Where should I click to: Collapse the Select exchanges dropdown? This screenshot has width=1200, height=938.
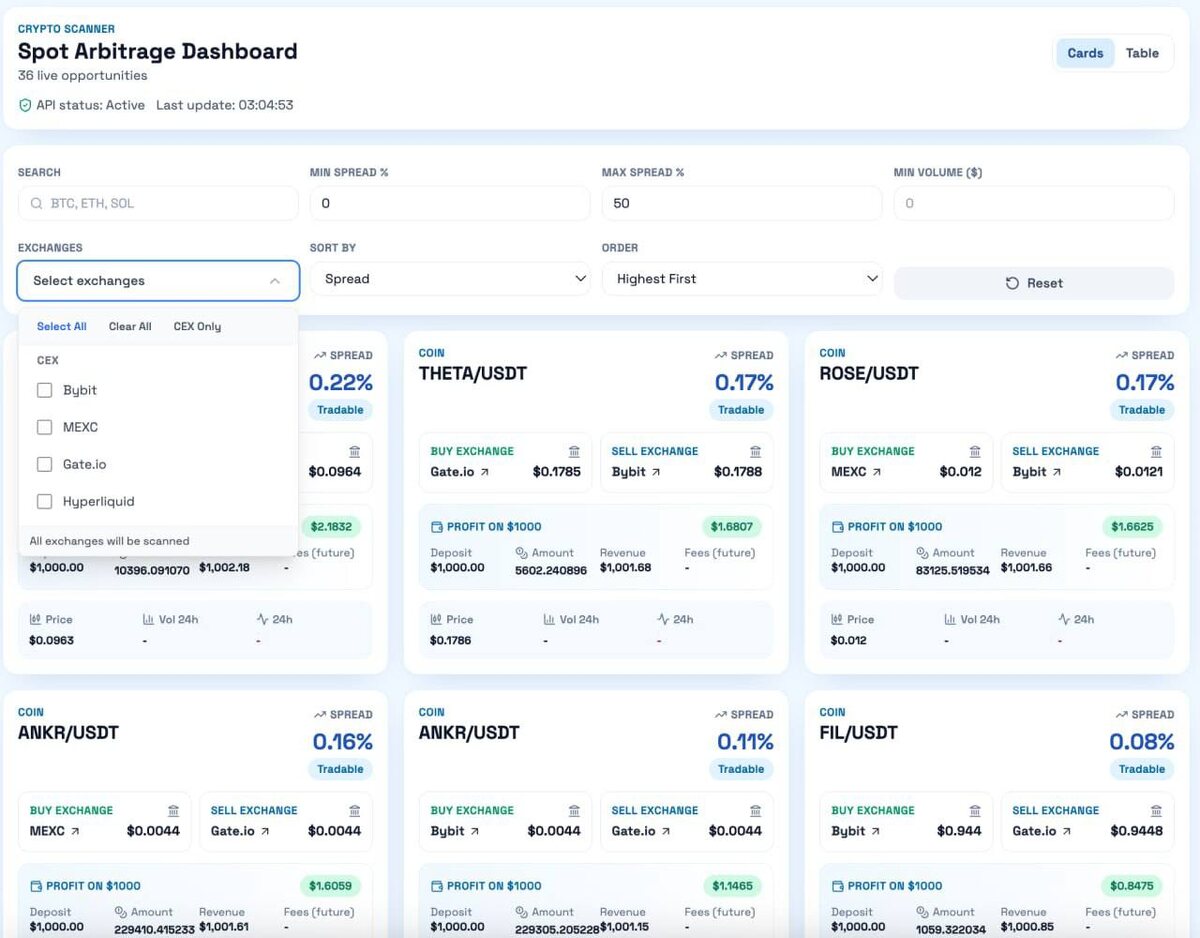pyautogui.click(x=158, y=281)
